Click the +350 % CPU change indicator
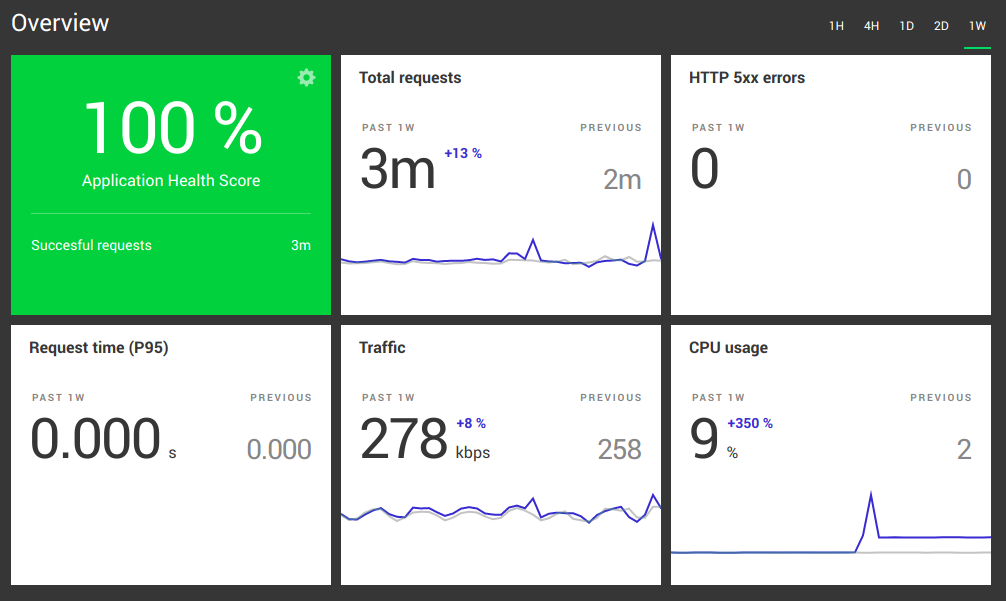This screenshot has height=601, width=1006. [x=750, y=423]
